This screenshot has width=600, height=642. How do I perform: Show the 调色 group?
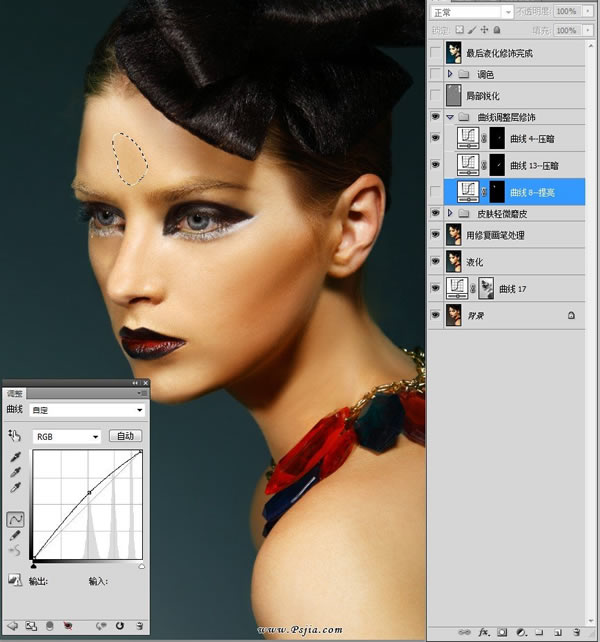[435, 74]
